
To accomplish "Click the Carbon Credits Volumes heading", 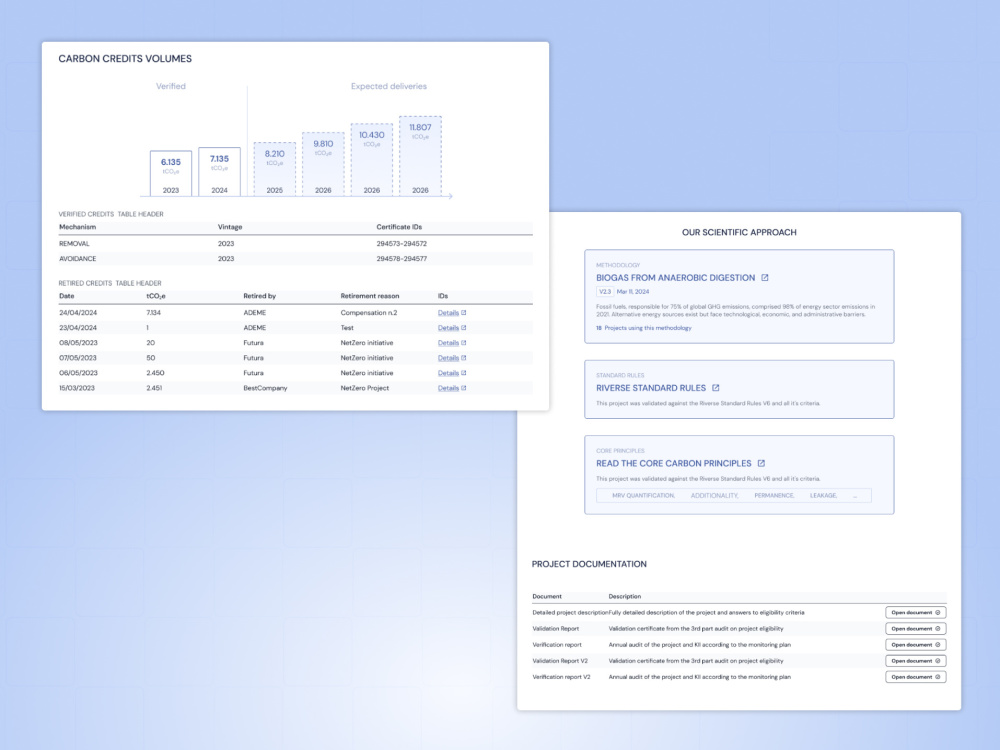I will point(125,59).
